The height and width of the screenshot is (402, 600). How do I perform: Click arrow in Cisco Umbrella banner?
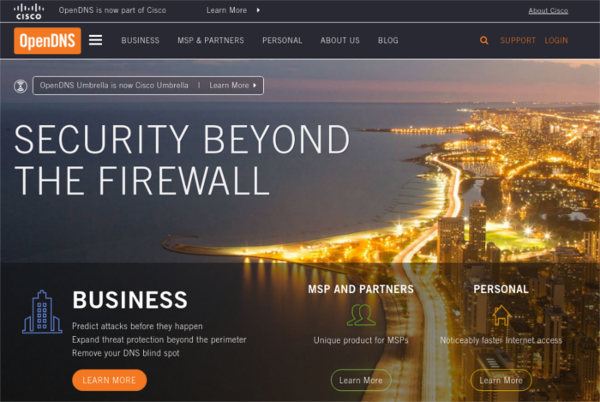pyautogui.click(x=254, y=85)
